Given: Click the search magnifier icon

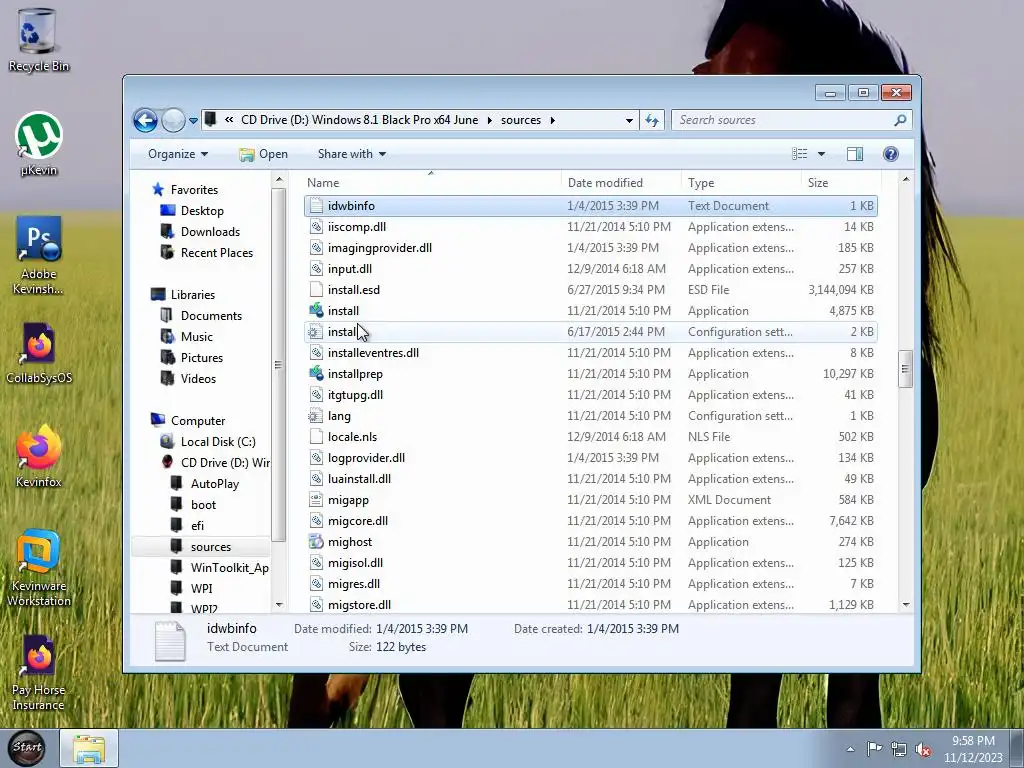Looking at the screenshot, I should (900, 120).
